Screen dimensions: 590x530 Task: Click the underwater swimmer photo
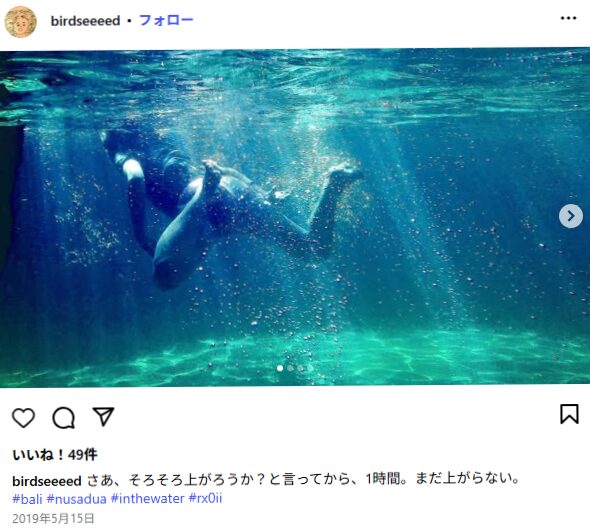tap(295, 217)
